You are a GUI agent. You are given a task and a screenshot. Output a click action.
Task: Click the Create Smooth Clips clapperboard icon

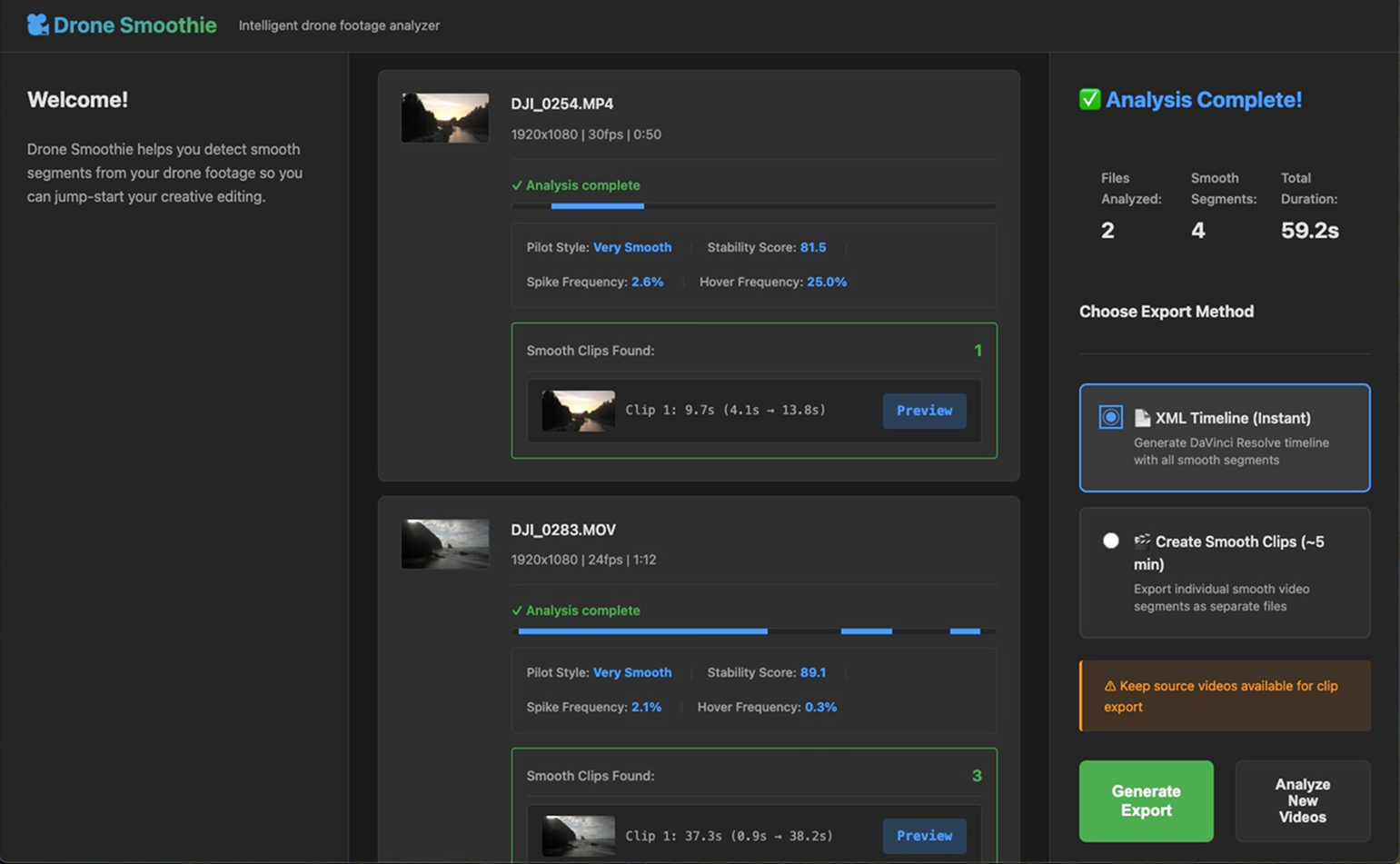pyautogui.click(x=1142, y=541)
